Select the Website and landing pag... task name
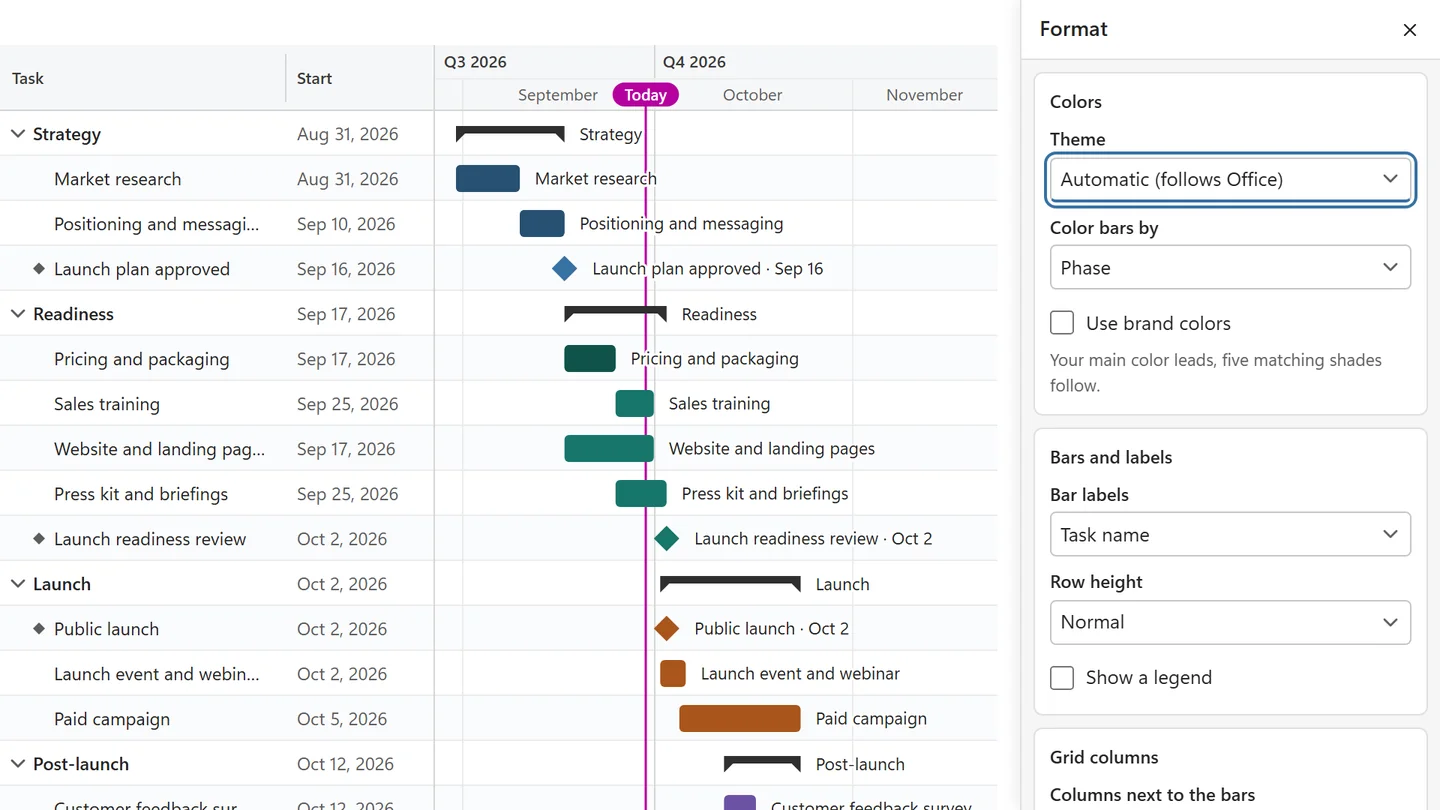Image resolution: width=1440 pixels, height=810 pixels. coord(159,449)
